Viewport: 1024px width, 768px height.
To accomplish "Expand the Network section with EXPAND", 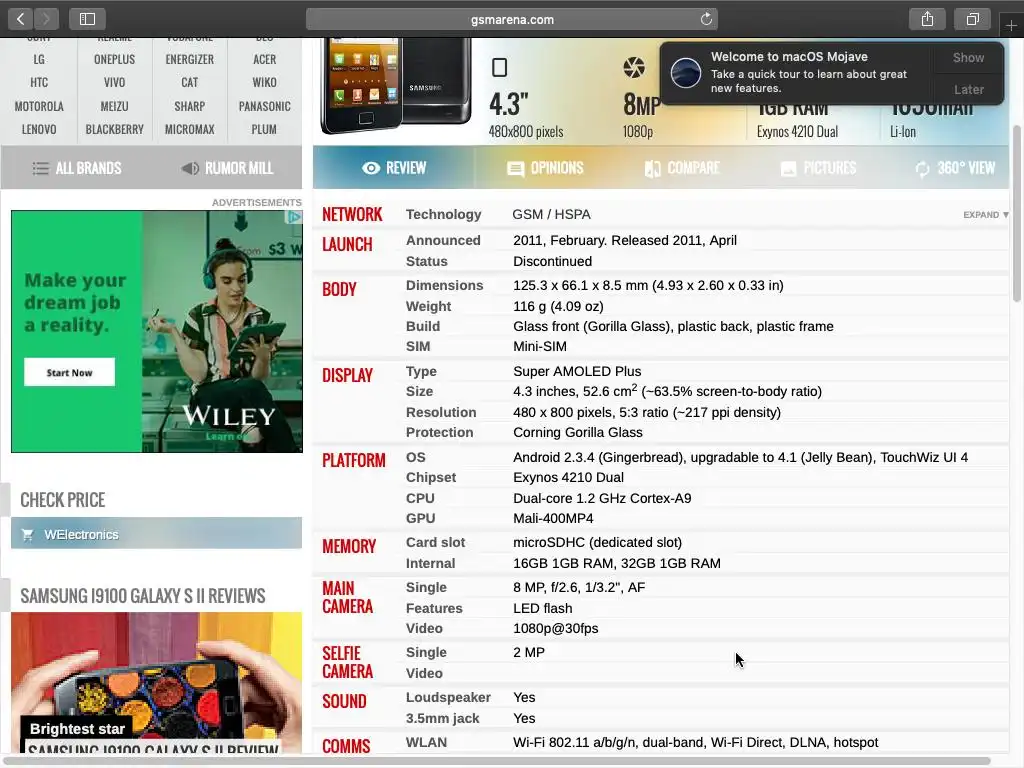I will 985,215.
